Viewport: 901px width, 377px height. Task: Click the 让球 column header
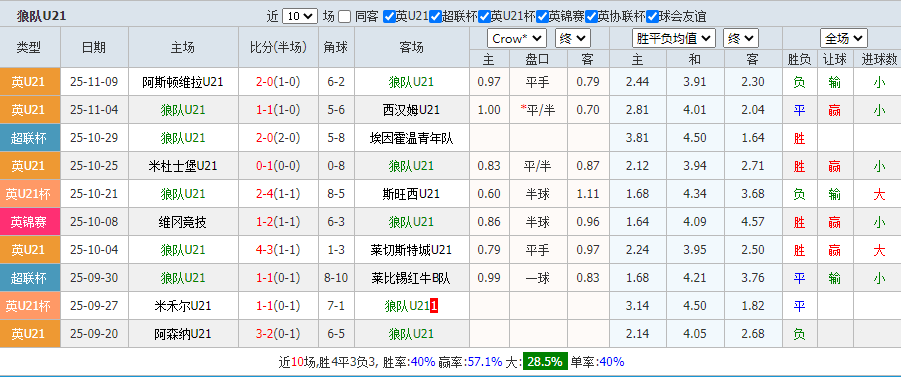click(835, 59)
